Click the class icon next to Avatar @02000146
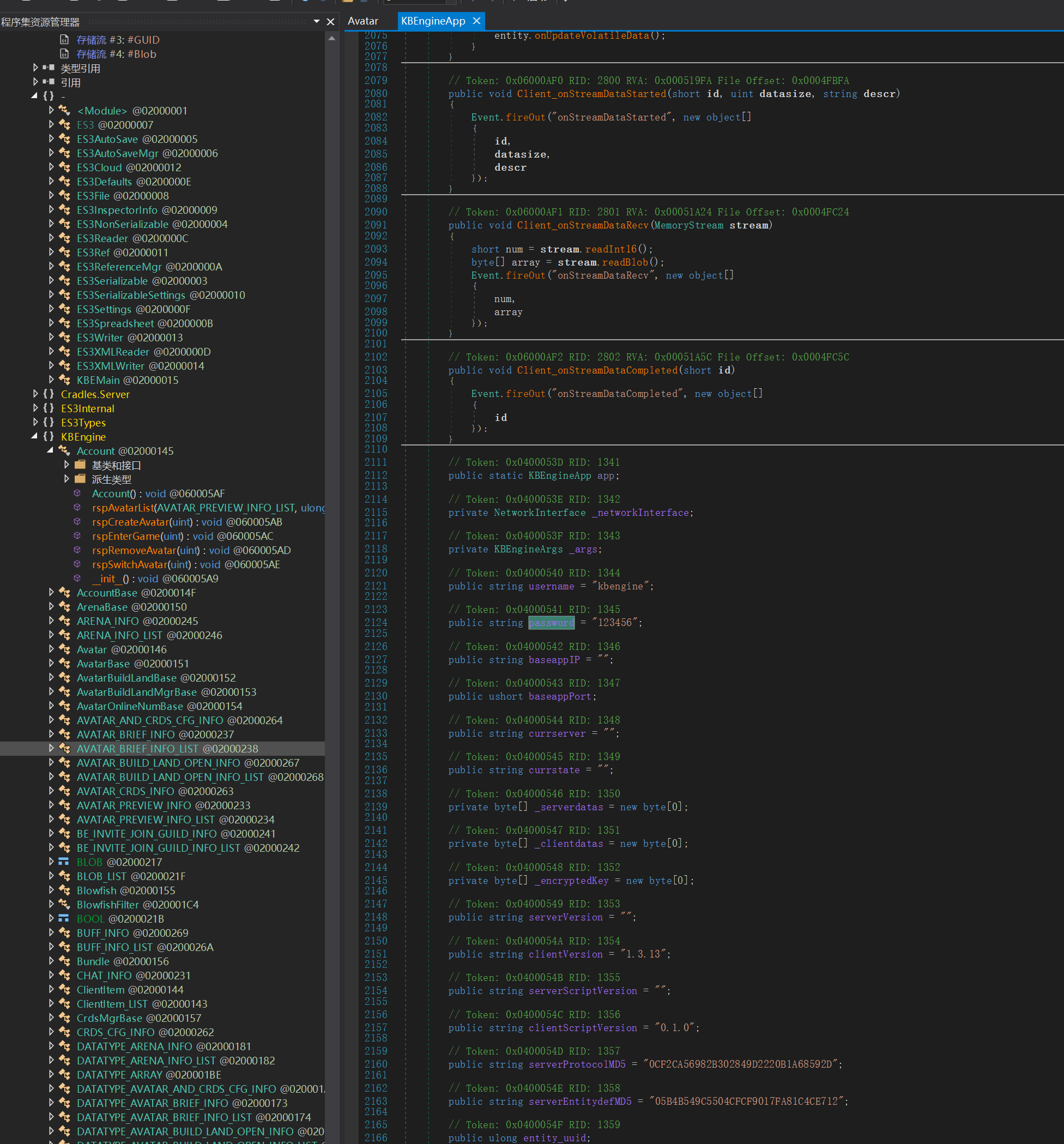Viewport: 1064px width, 1144px height. [x=65, y=649]
